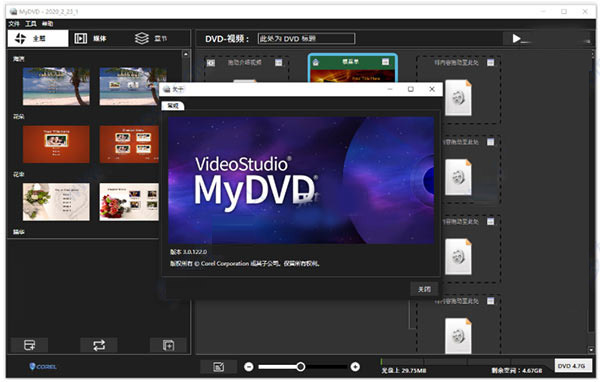Click the stacked layers chapters icon

(x=142, y=38)
